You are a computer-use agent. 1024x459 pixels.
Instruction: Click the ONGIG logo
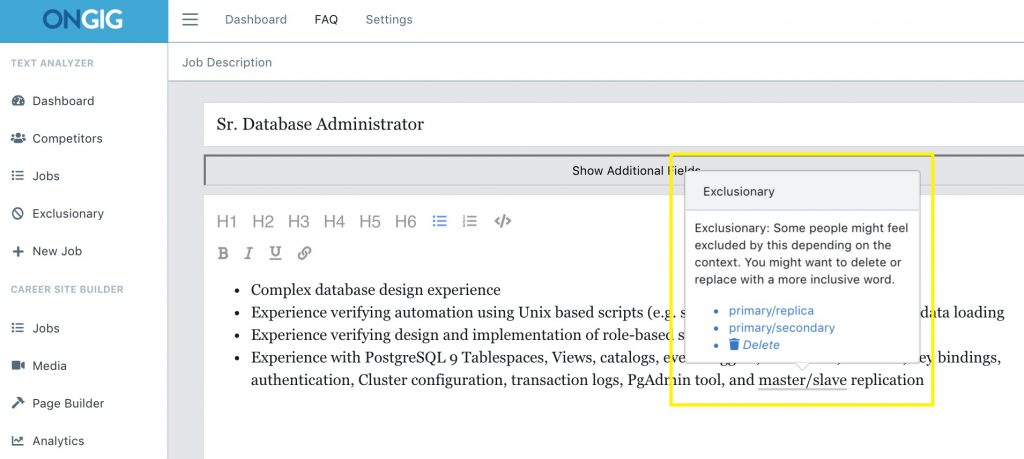tap(83, 20)
